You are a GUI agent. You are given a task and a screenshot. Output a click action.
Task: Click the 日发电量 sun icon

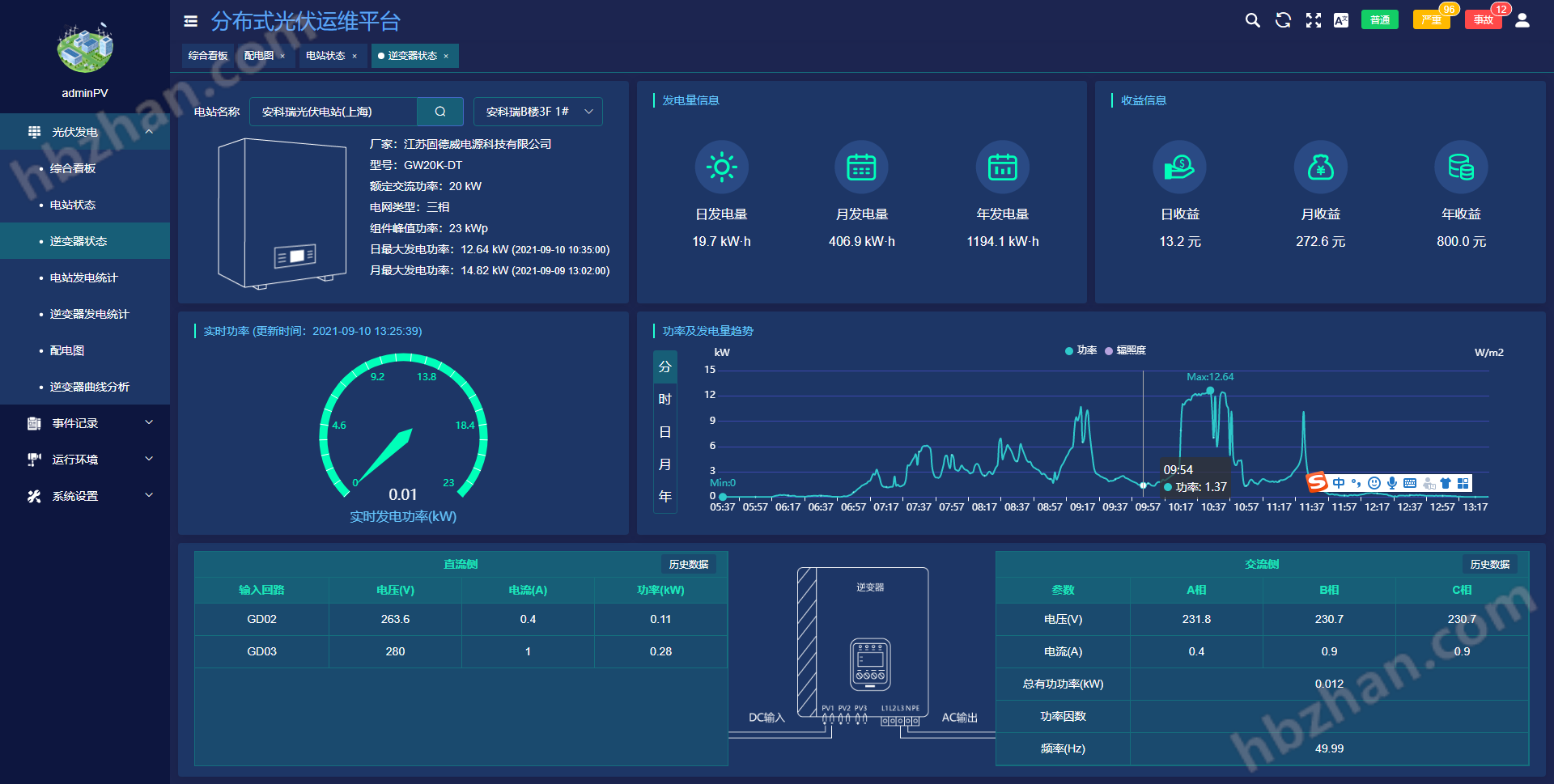pos(721,167)
